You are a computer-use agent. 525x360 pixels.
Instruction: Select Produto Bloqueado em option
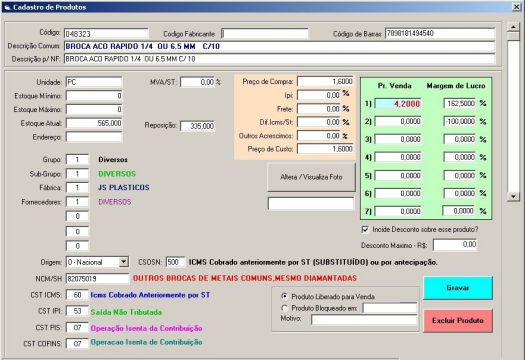coord(285,308)
